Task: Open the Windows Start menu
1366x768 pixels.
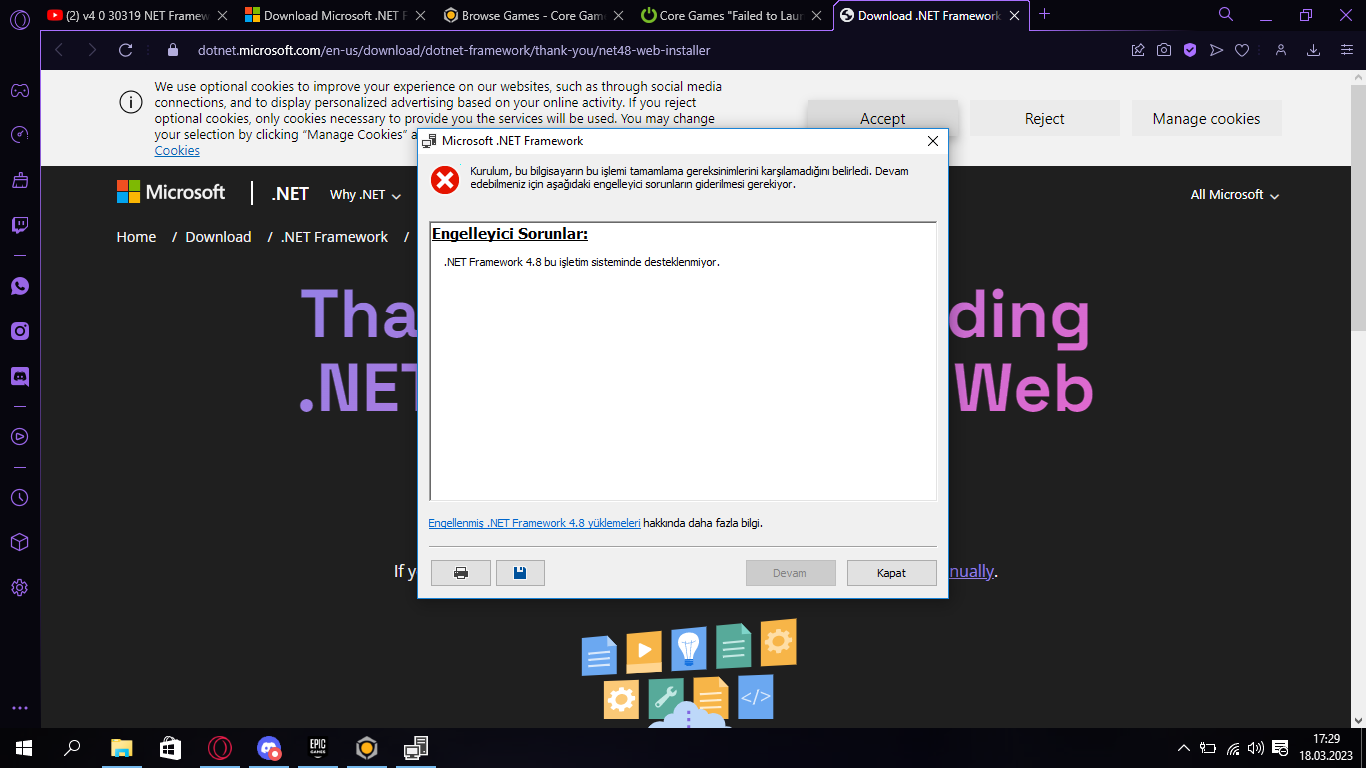Action: click(x=24, y=748)
